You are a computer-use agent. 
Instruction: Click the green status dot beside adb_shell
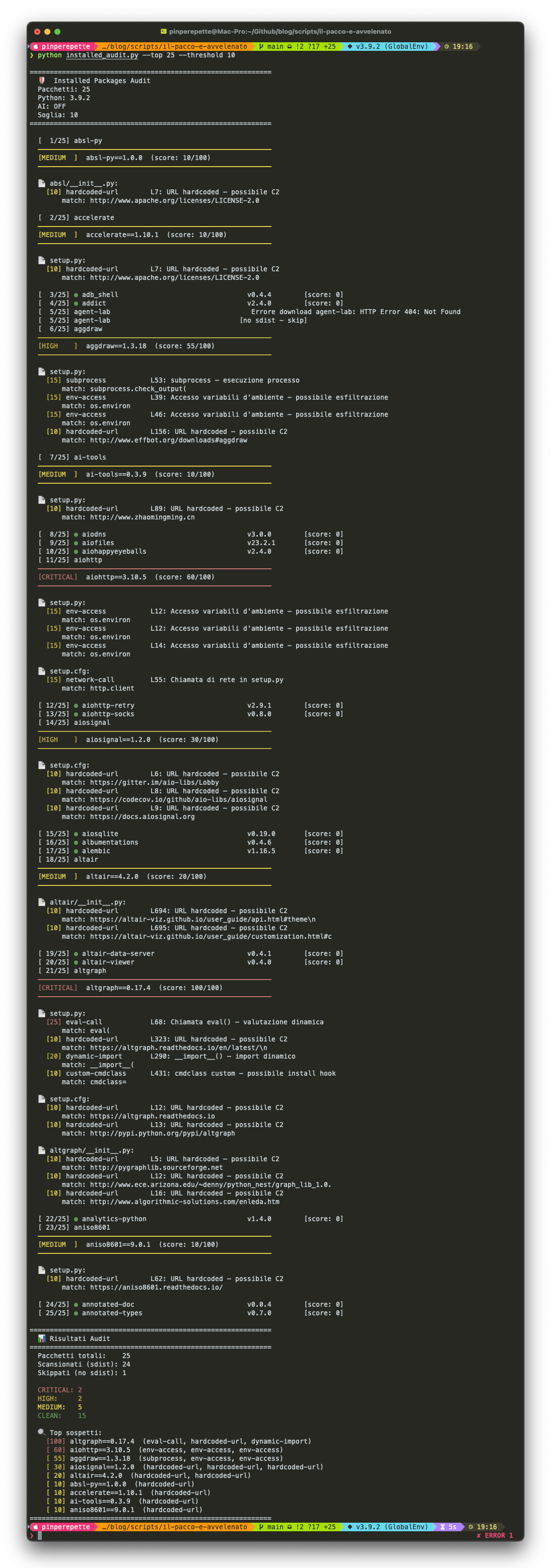point(76,294)
